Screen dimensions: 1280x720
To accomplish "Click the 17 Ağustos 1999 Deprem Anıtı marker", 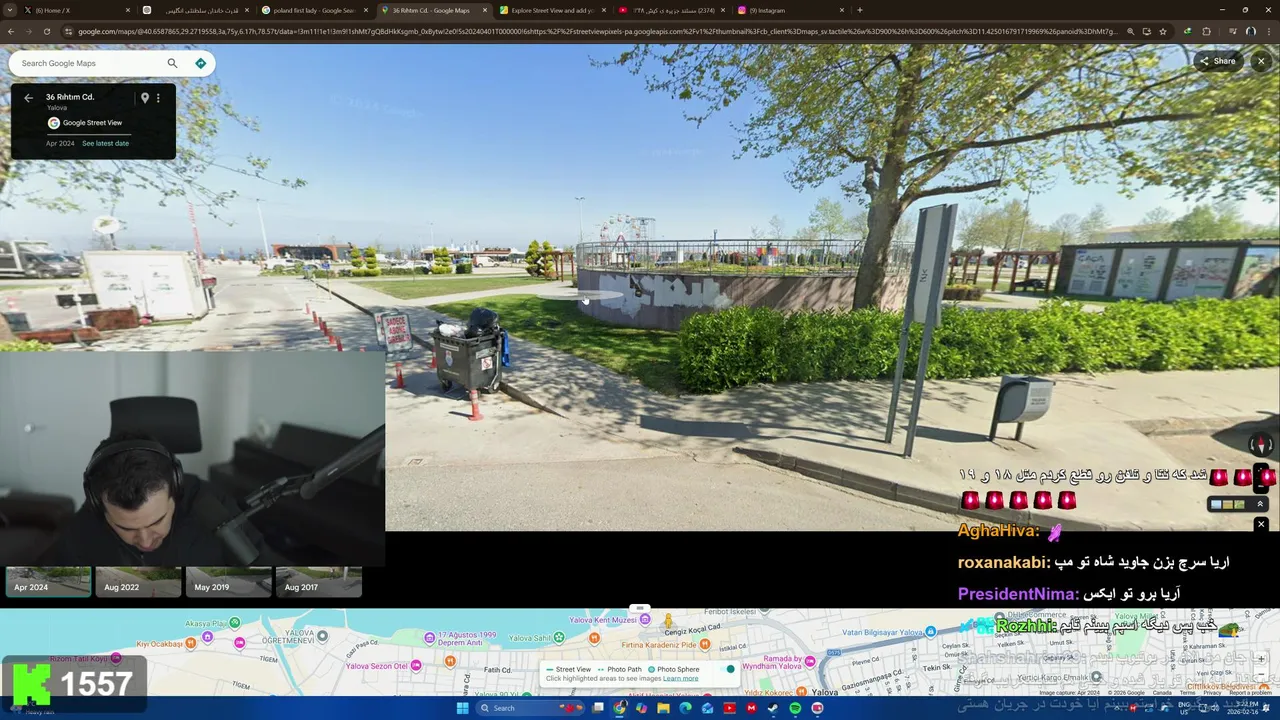I will tap(430, 637).
